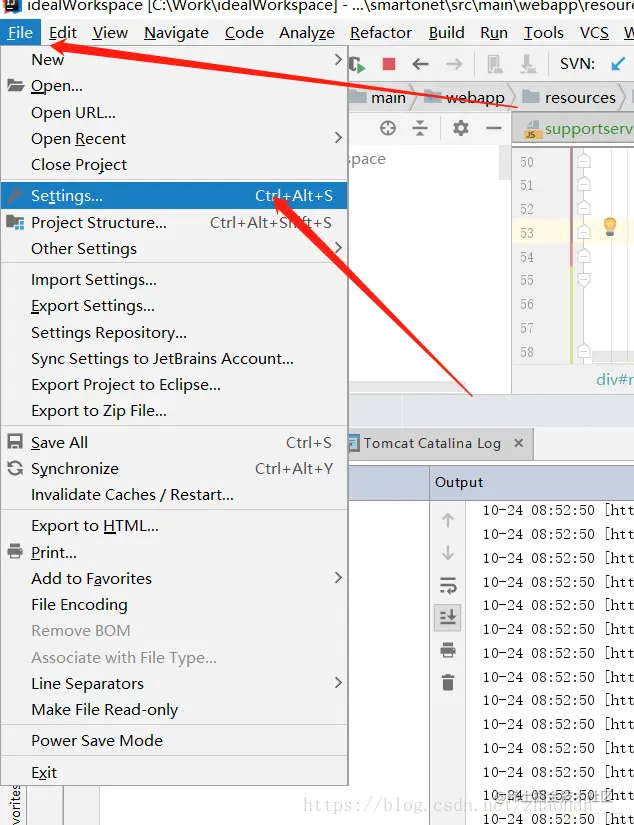
Task: Select Open URL... menu entry
Action: click(174, 113)
